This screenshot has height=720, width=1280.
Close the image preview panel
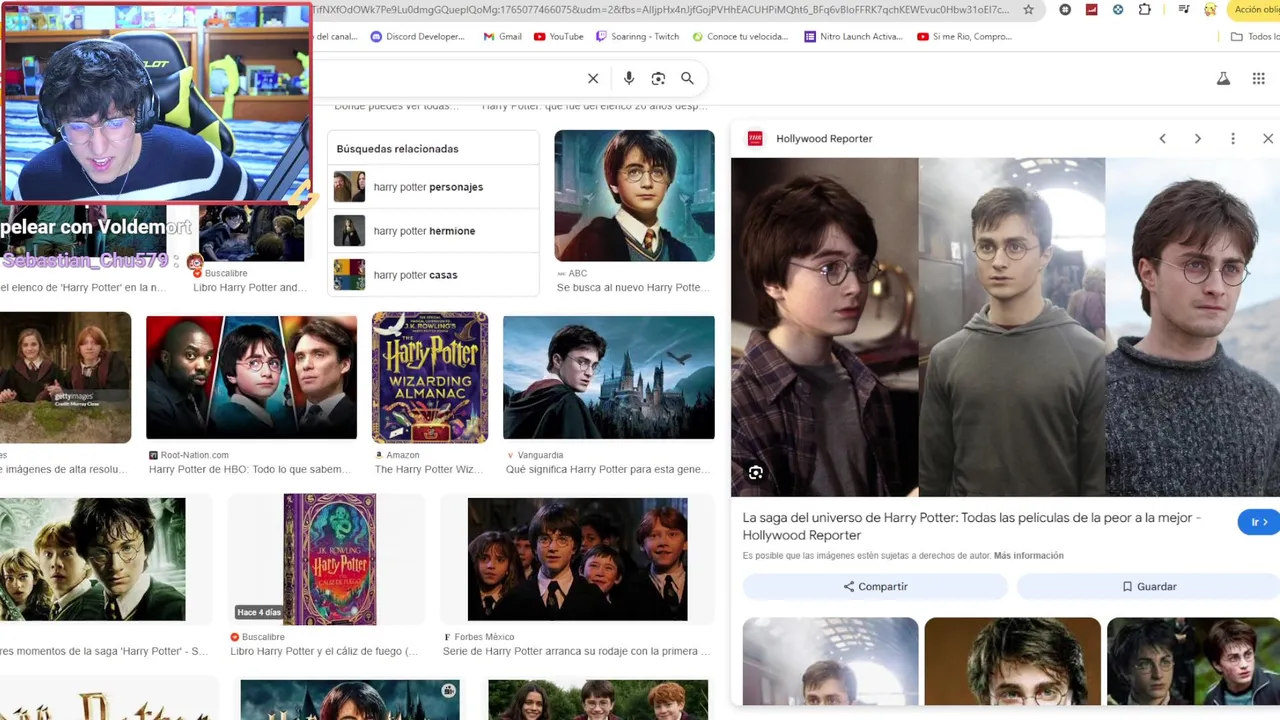pyautogui.click(x=1268, y=139)
